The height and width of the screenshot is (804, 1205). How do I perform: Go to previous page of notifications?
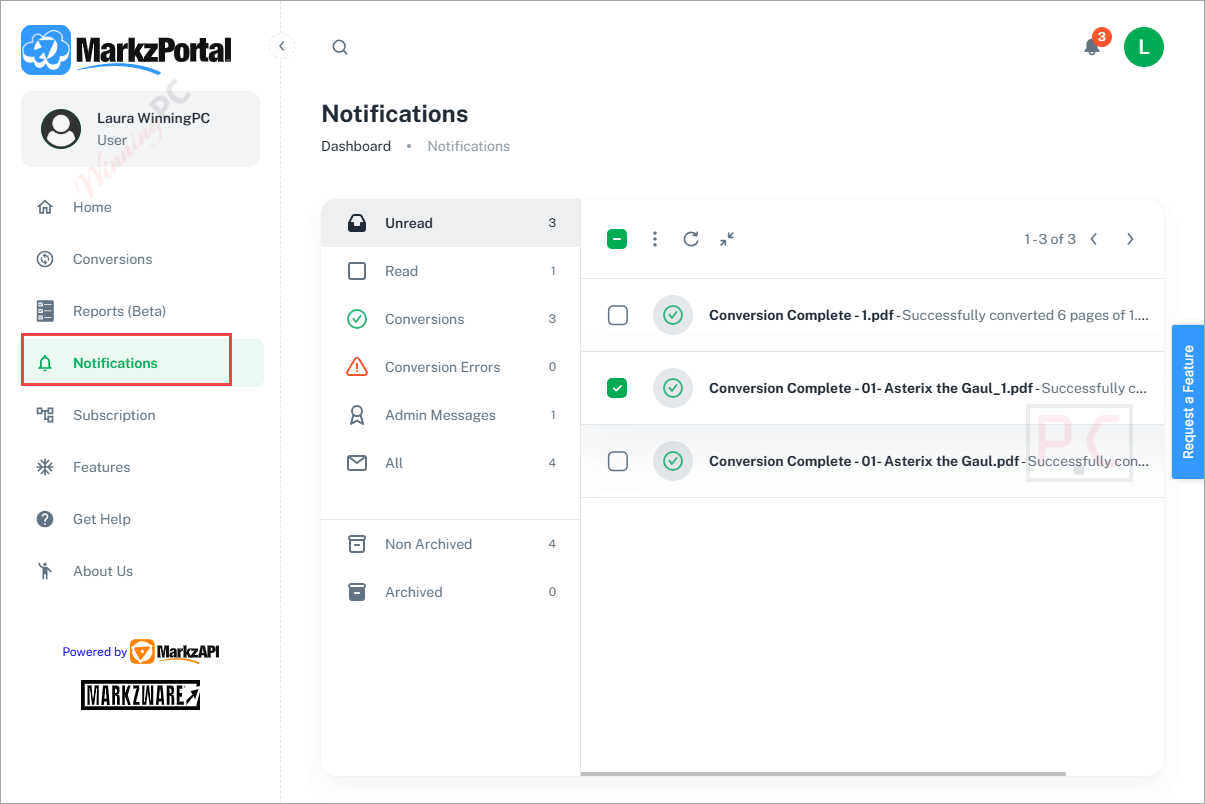[1094, 239]
